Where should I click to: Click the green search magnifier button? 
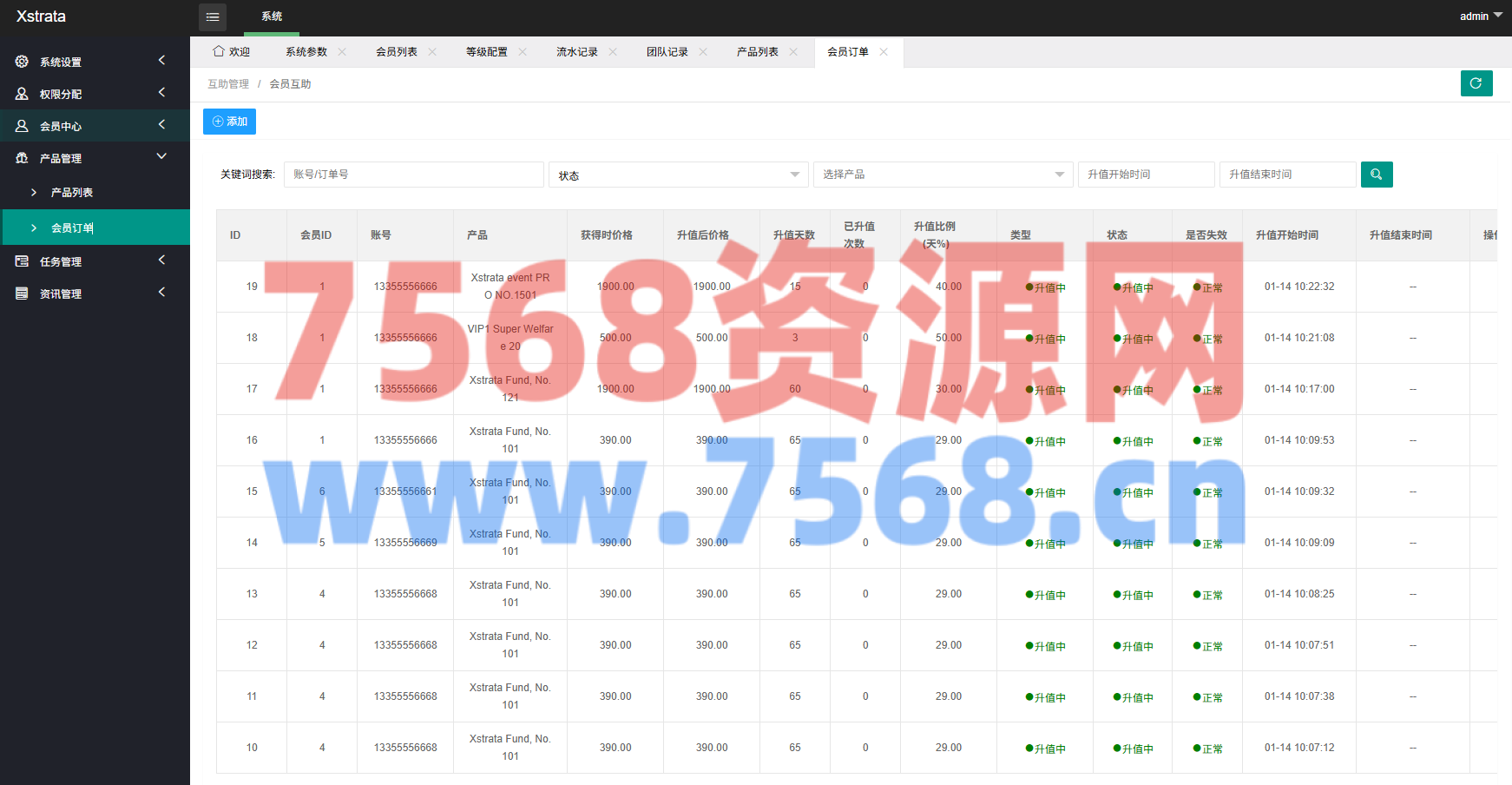coord(1376,175)
